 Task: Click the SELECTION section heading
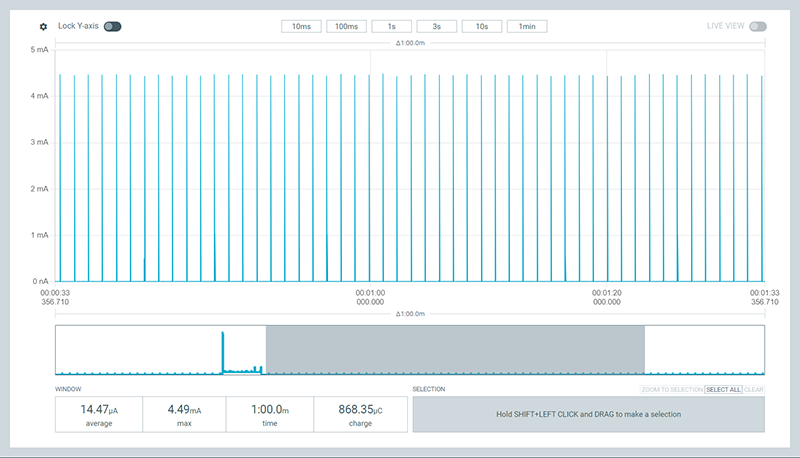tap(429, 389)
